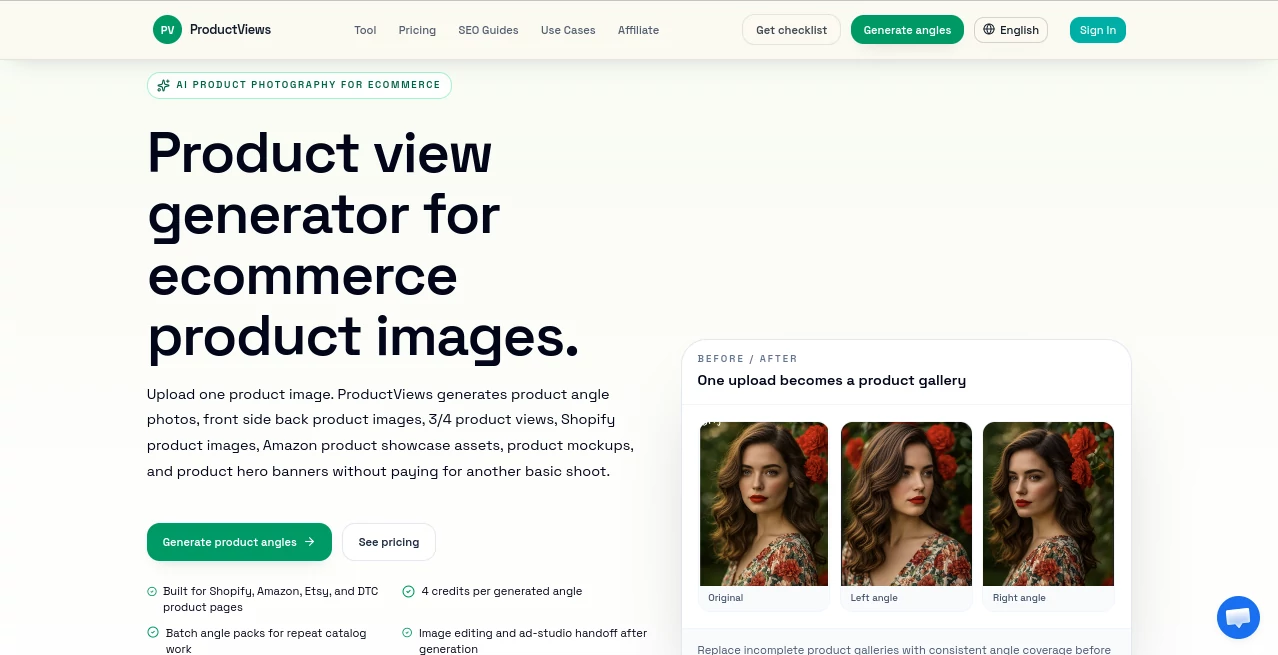Click the PV logo circle icon
Viewport: 1278px width, 655px height.
click(x=167, y=30)
